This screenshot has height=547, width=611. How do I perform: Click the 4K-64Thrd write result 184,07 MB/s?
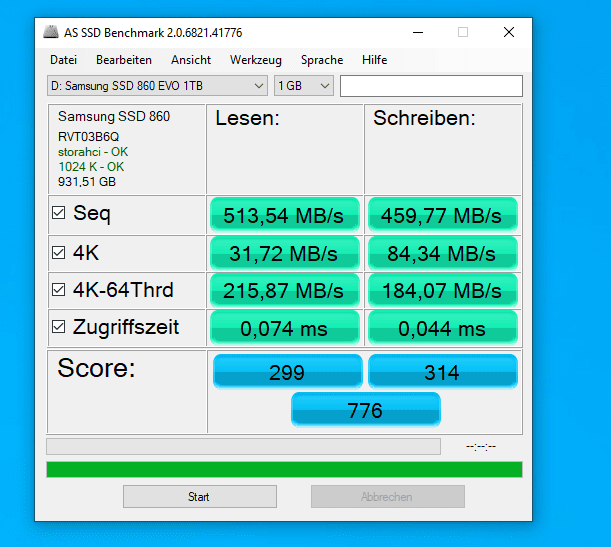[443, 290]
